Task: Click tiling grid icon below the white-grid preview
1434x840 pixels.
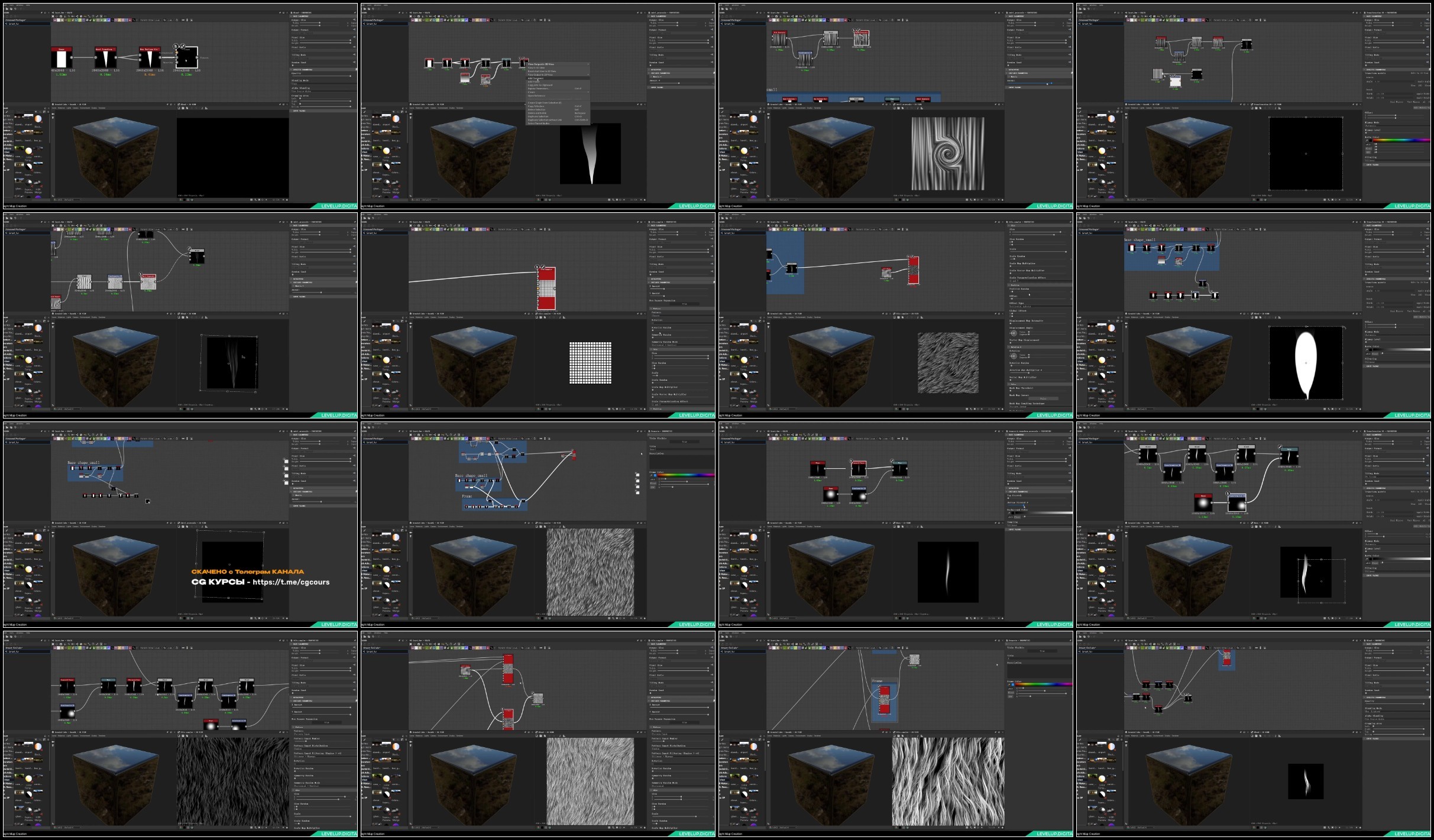Action: coord(609,409)
